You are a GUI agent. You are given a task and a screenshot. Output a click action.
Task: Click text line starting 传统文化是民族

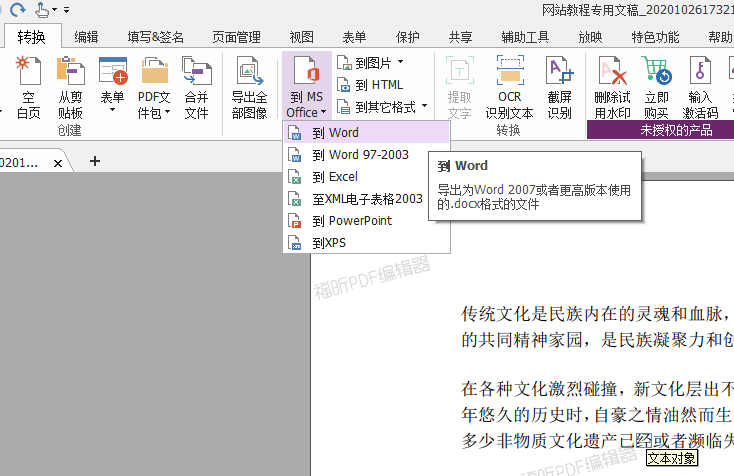click(x=597, y=314)
